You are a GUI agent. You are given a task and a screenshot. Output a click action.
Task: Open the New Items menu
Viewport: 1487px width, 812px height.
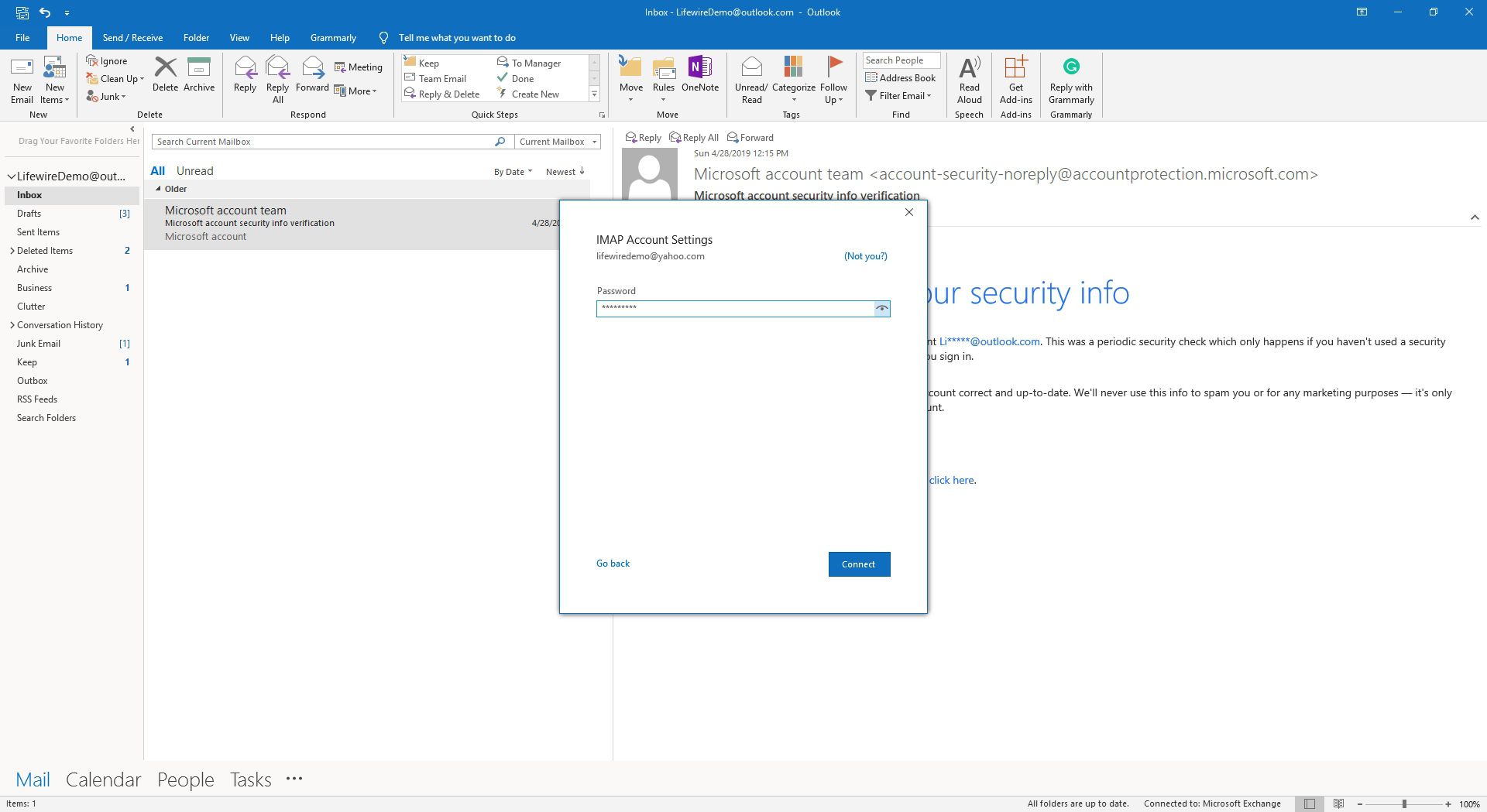54,81
